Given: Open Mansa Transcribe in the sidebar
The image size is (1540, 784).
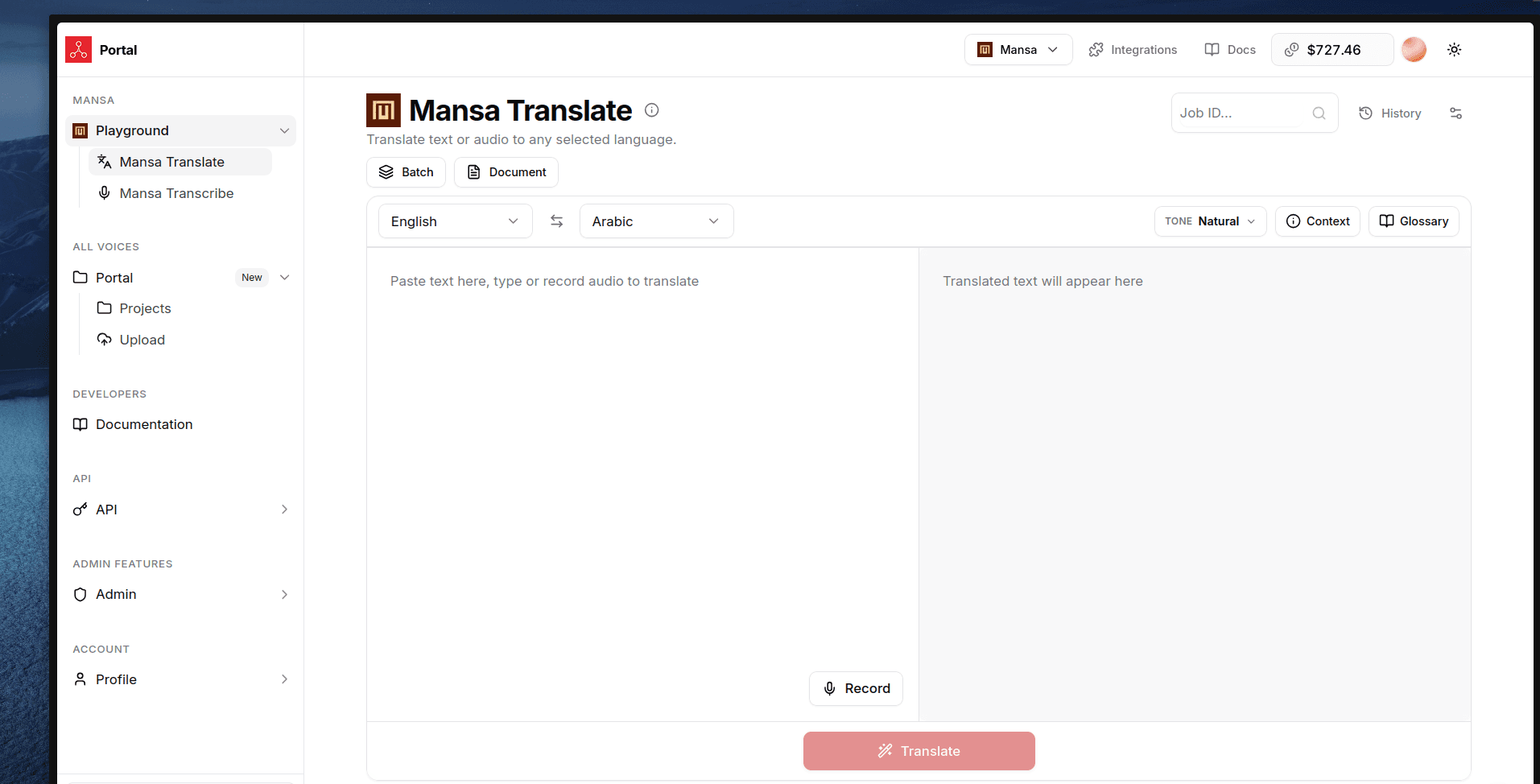Looking at the screenshot, I should [x=180, y=193].
